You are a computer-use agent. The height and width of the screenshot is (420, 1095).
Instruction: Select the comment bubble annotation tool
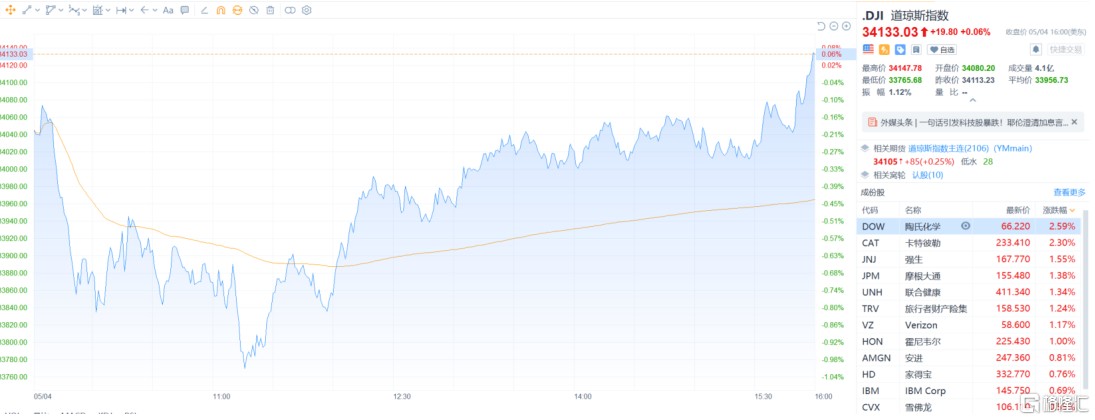tap(184, 10)
